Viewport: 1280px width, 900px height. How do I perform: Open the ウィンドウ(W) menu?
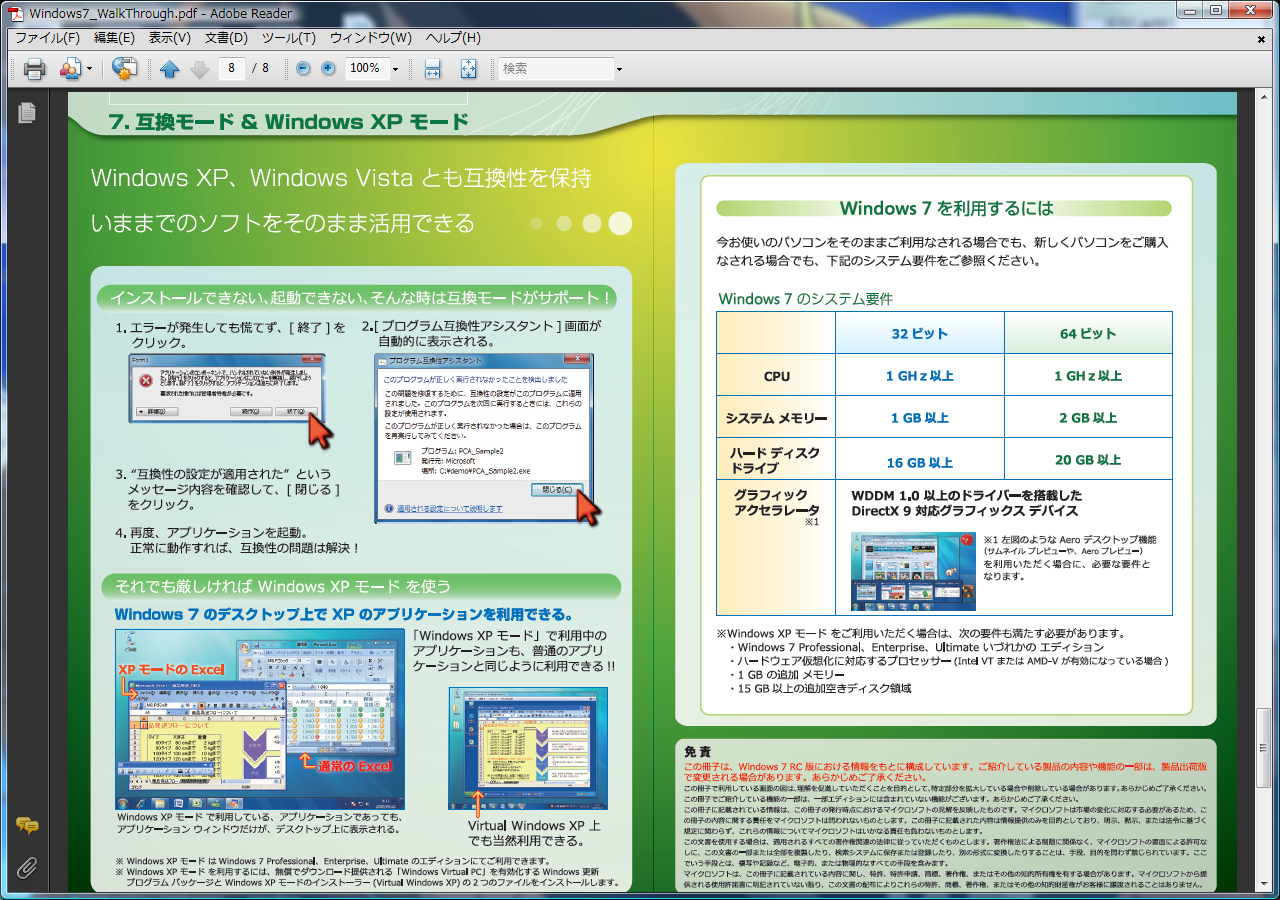[371, 38]
